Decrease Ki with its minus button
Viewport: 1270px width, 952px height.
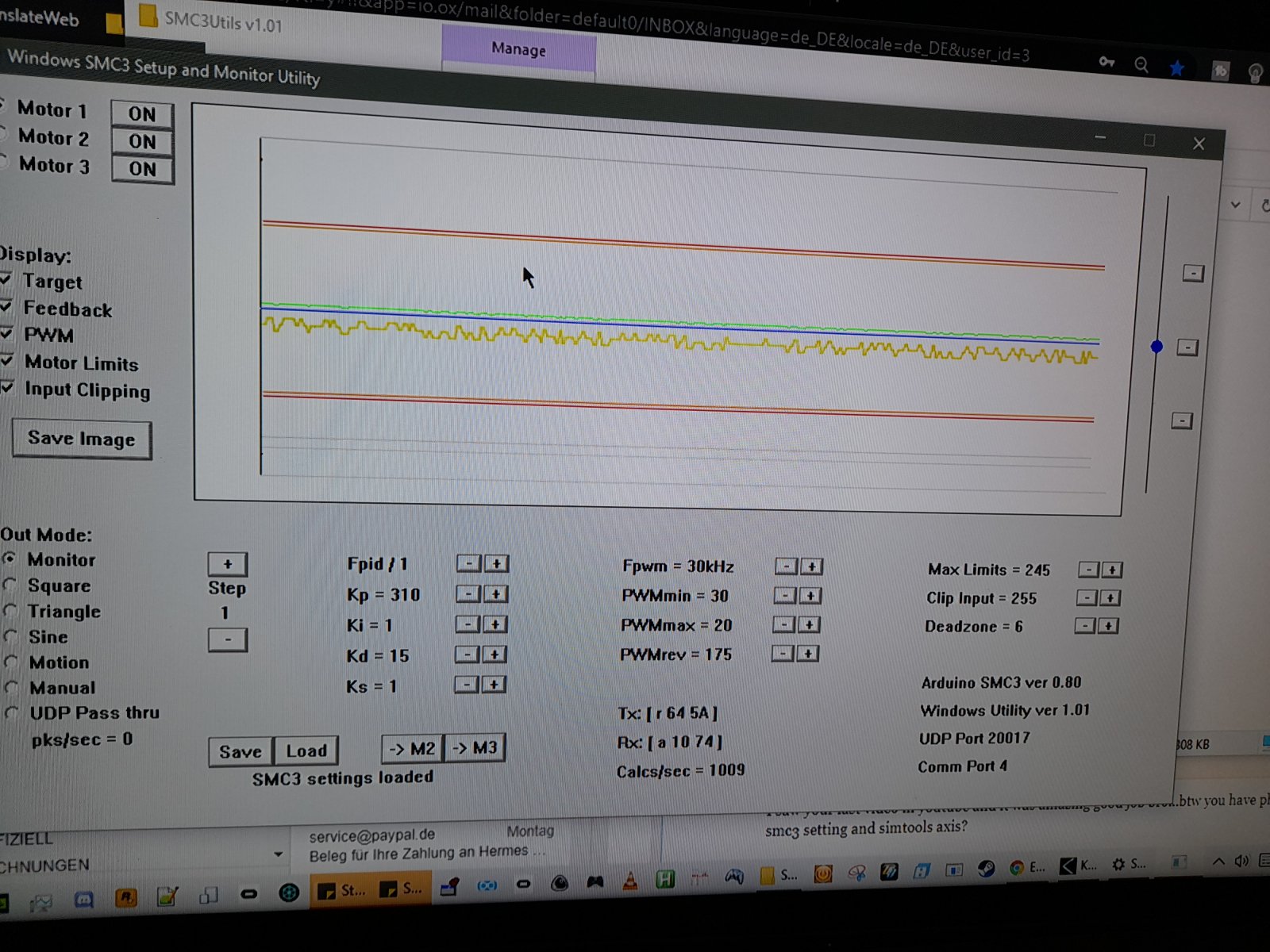[468, 624]
